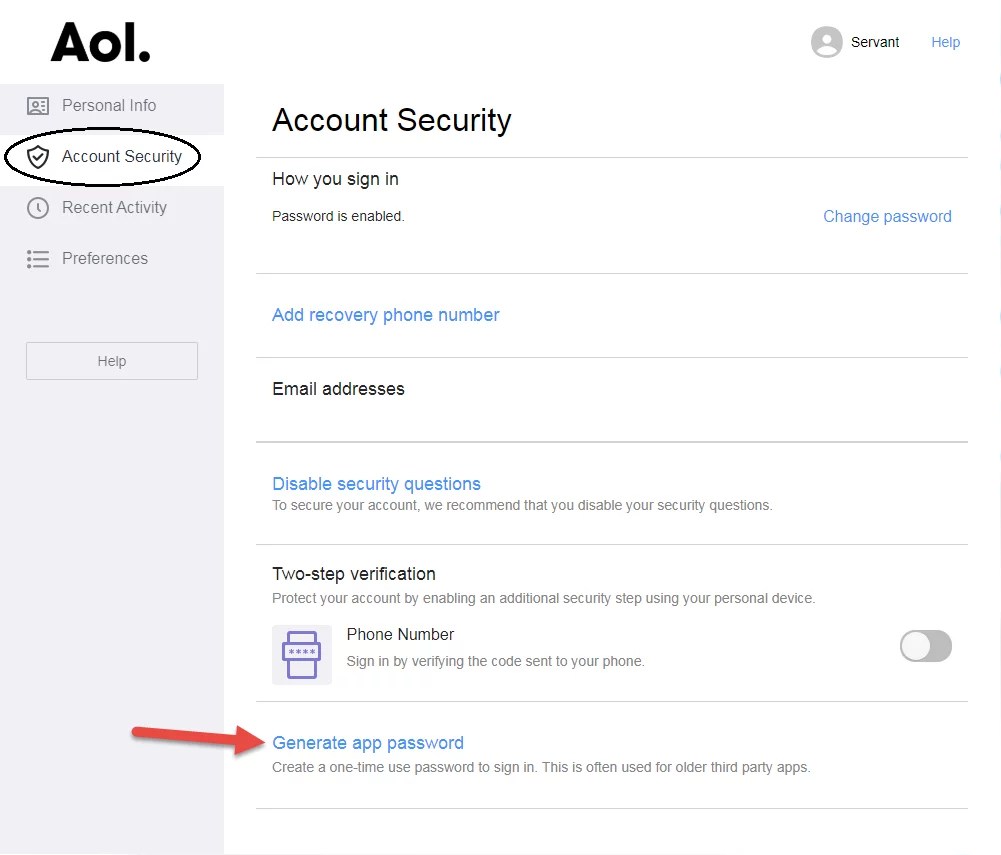The height and width of the screenshot is (855, 1001).
Task: Click the Preferences list icon
Action: (x=37, y=258)
